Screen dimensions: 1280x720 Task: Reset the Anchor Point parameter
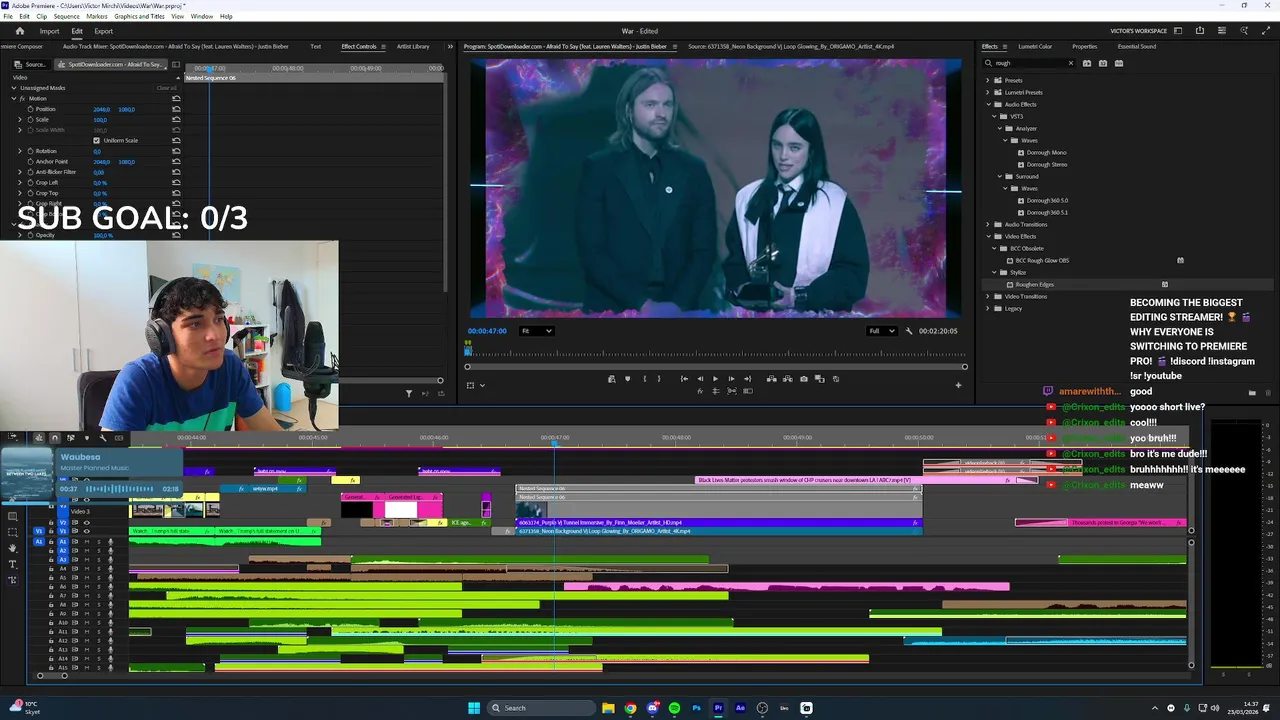click(x=176, y=161)
